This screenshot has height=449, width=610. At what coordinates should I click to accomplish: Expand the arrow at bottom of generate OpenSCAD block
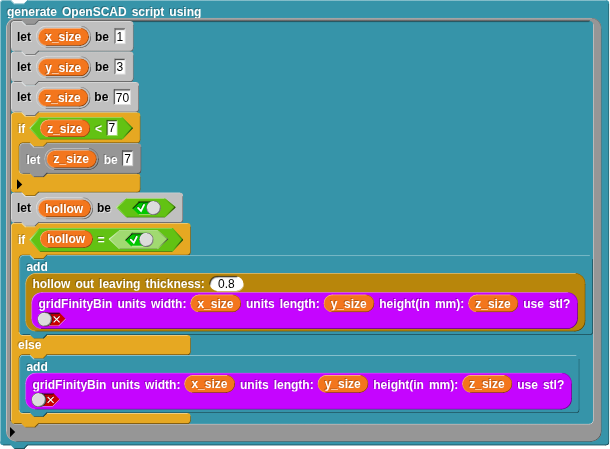(12, 432)
